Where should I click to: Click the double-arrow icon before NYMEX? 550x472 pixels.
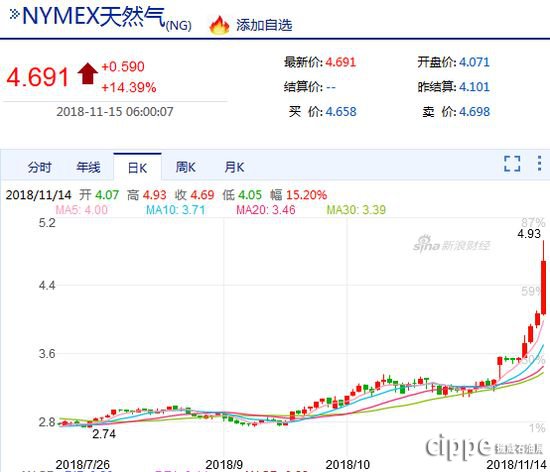click(14, 14)
